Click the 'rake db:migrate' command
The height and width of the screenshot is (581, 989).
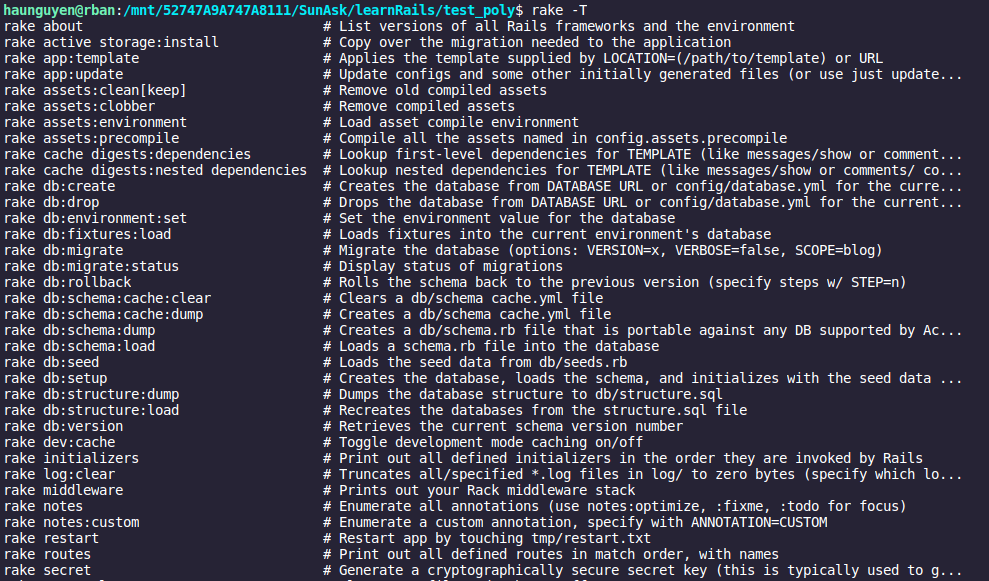[x=63, y=250]
